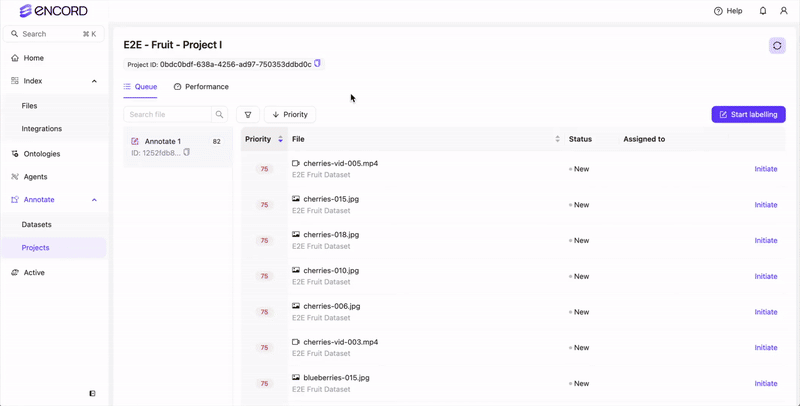Click priority badge of blueberries-015.jpg
This screenshot has height=406, width=800.
coord(264,383)
